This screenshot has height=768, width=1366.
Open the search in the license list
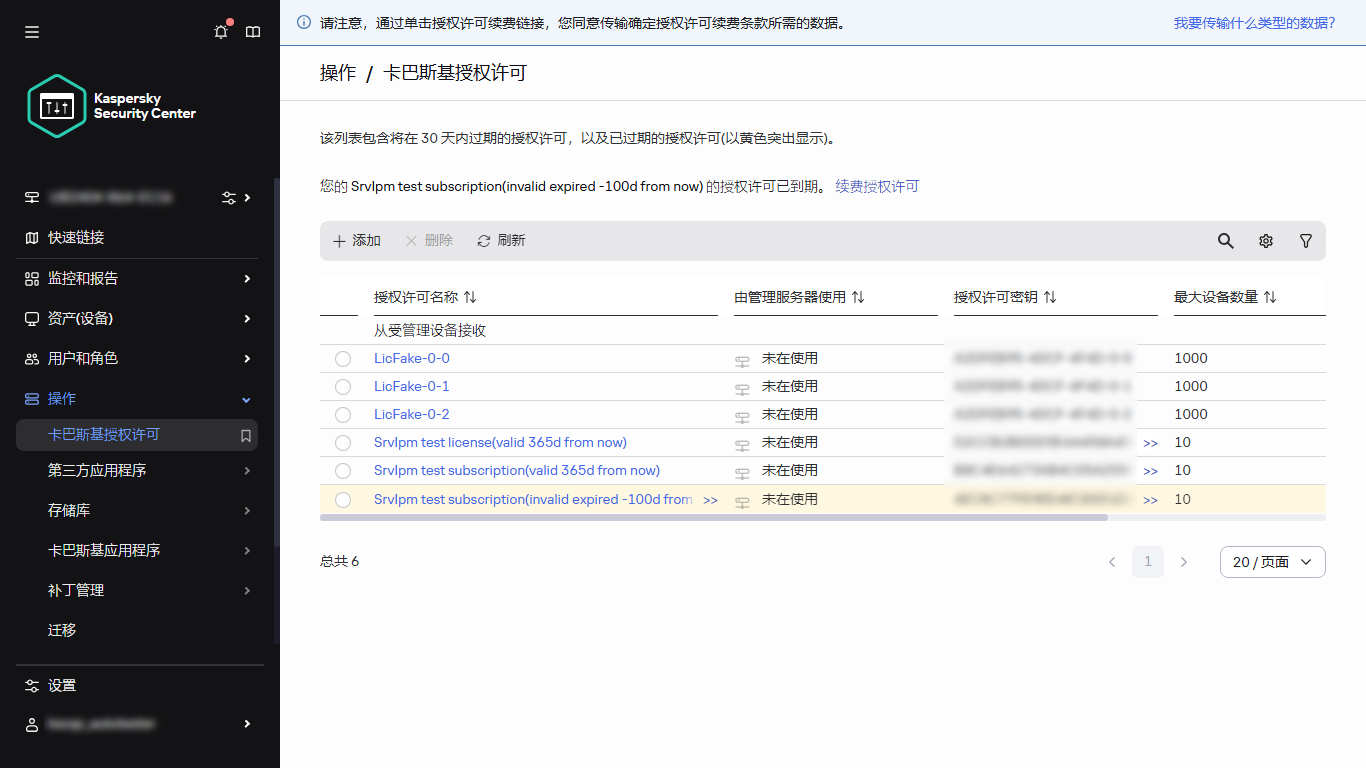pos(1225,241)
